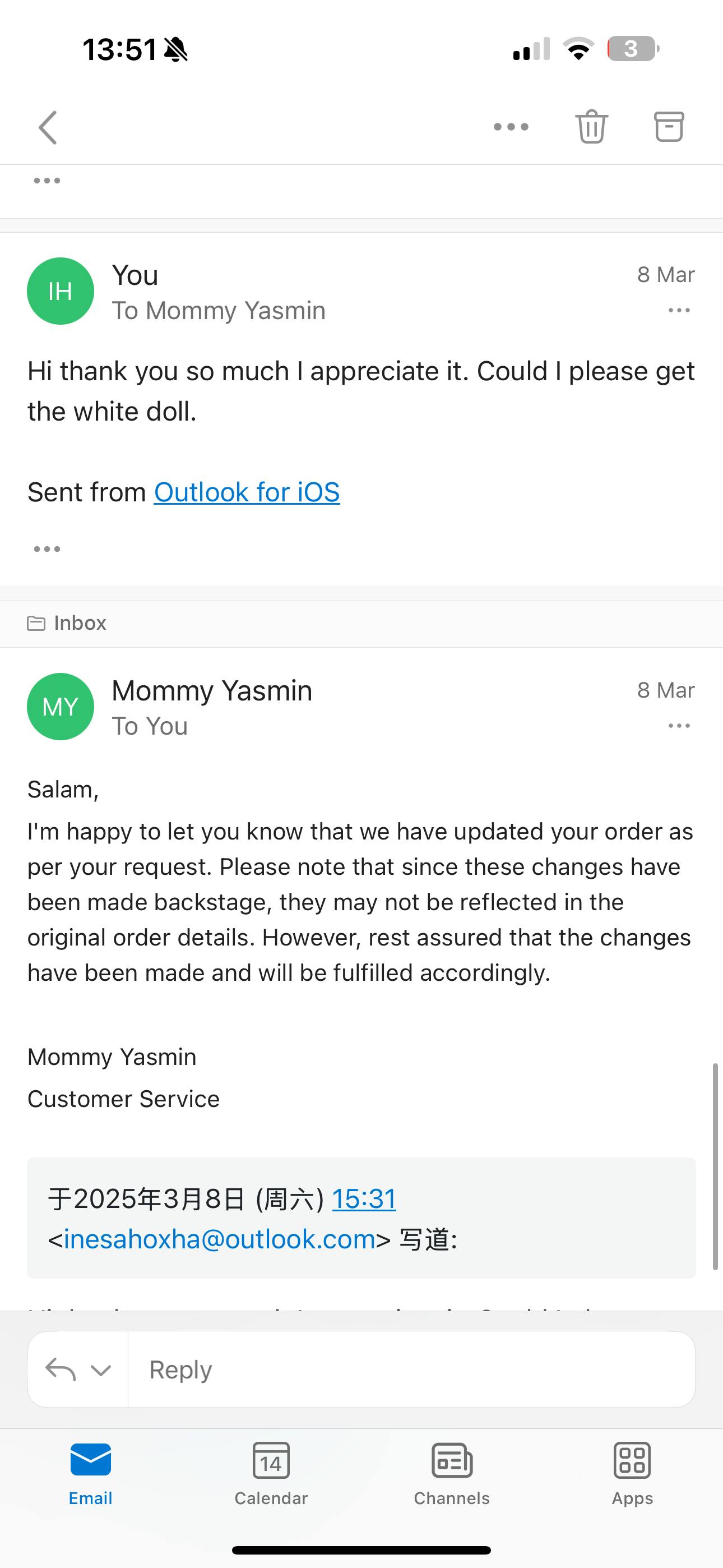Delete this email with trash icon
This screenshot has width=723, height=1568.
click(591, 127)
